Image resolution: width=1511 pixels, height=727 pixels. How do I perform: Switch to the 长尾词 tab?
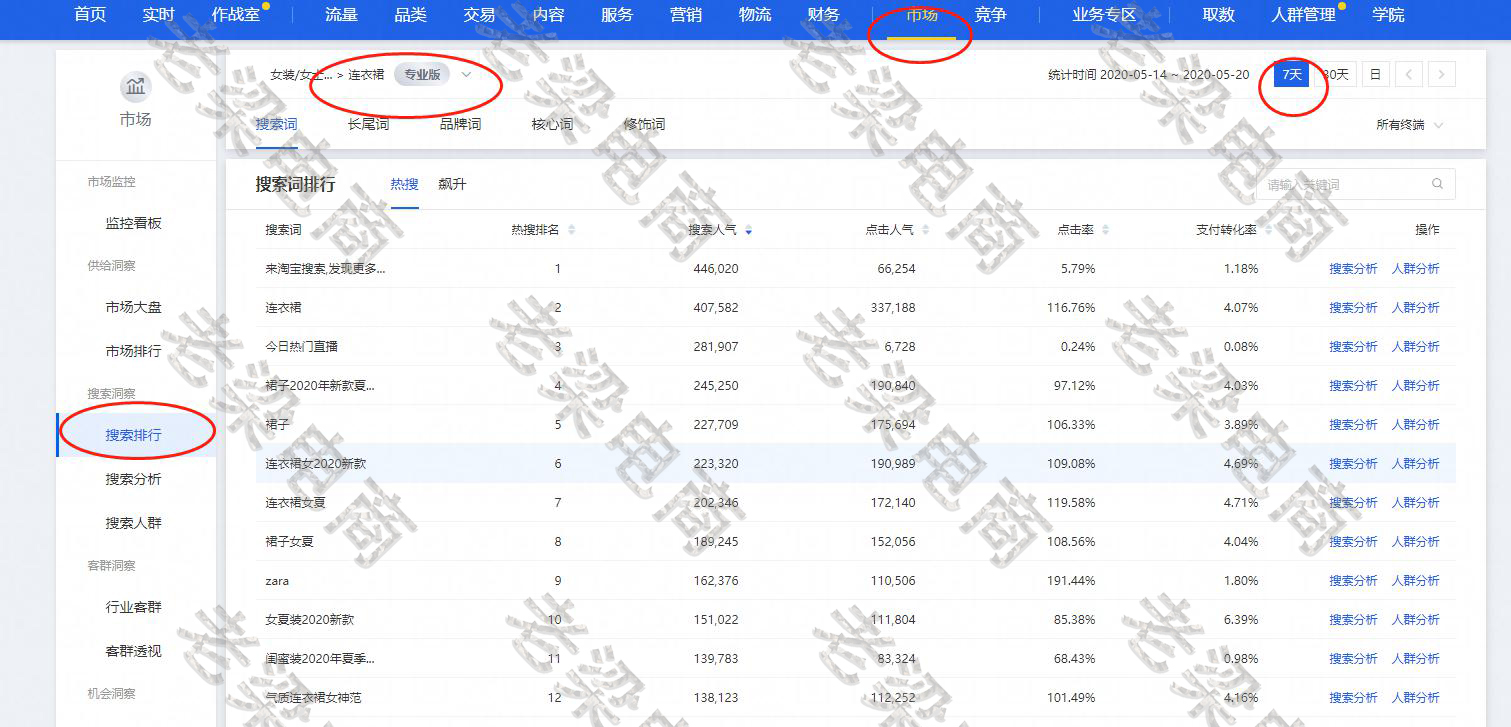(368, 125)
